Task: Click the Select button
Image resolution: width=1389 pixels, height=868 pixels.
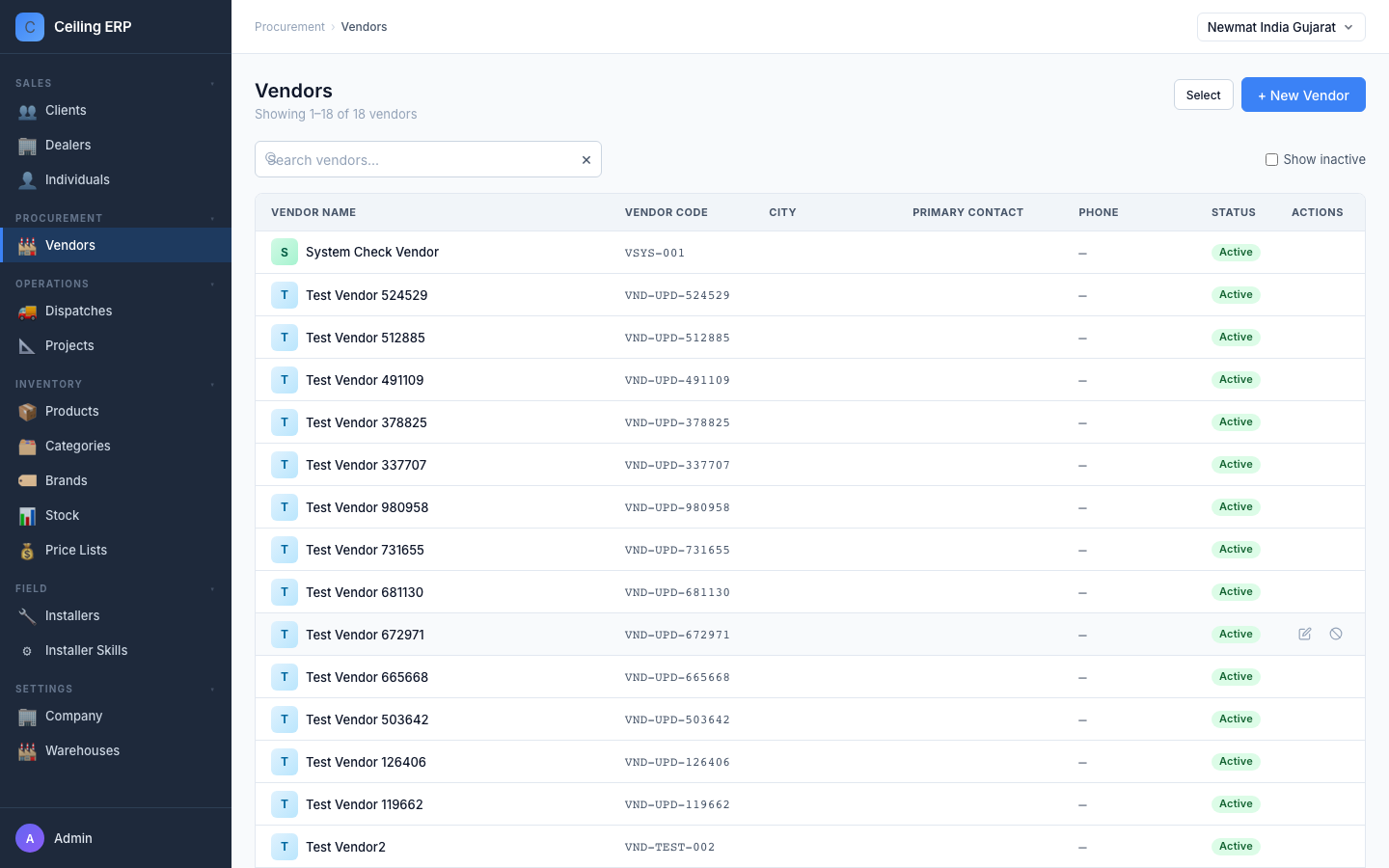Action: click(1203, 95)
